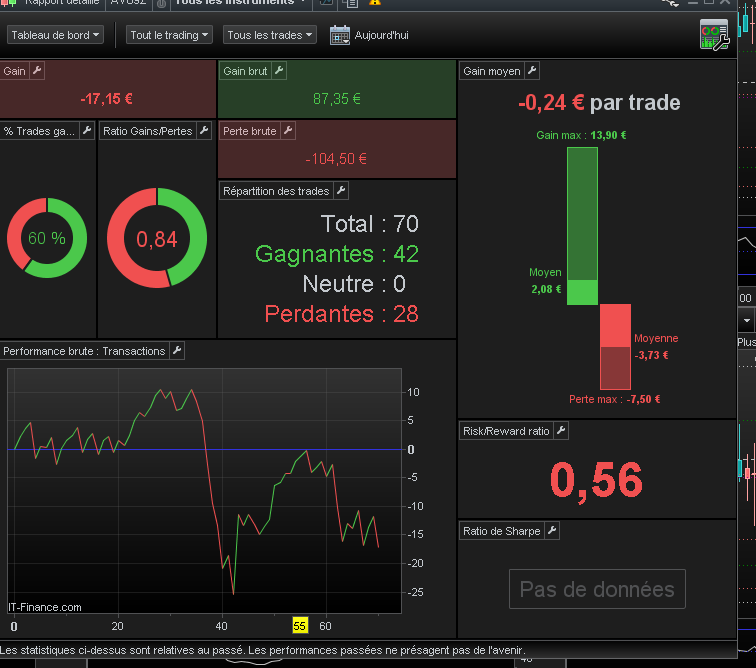This screenshot has width=756, height=668.
Task: Click the Pas de données box
Action: 597,589
